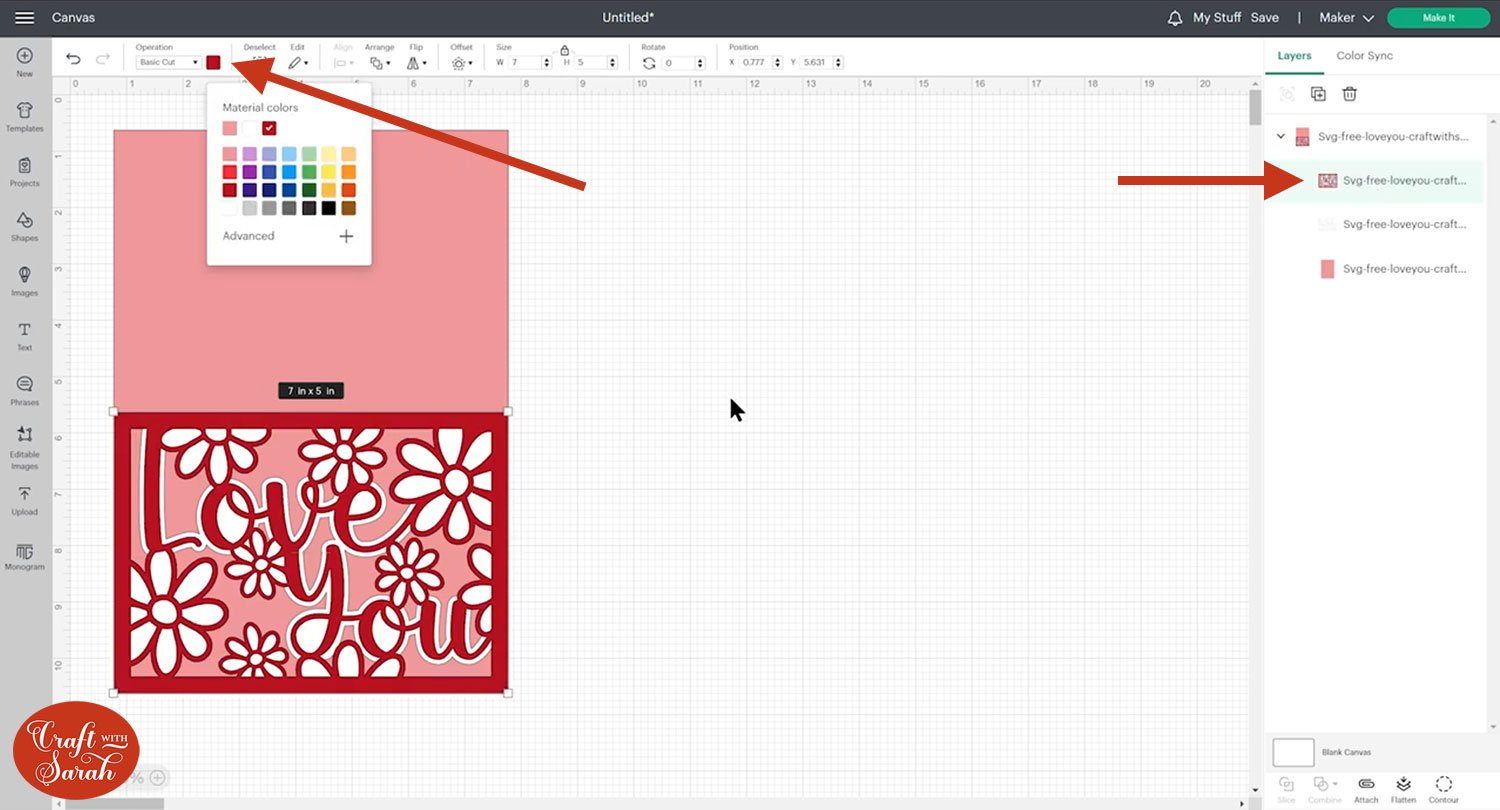Click the Undo arrow
This screenshot has height=810, width=1500.
pyautogui.click(x=73, y=60)
